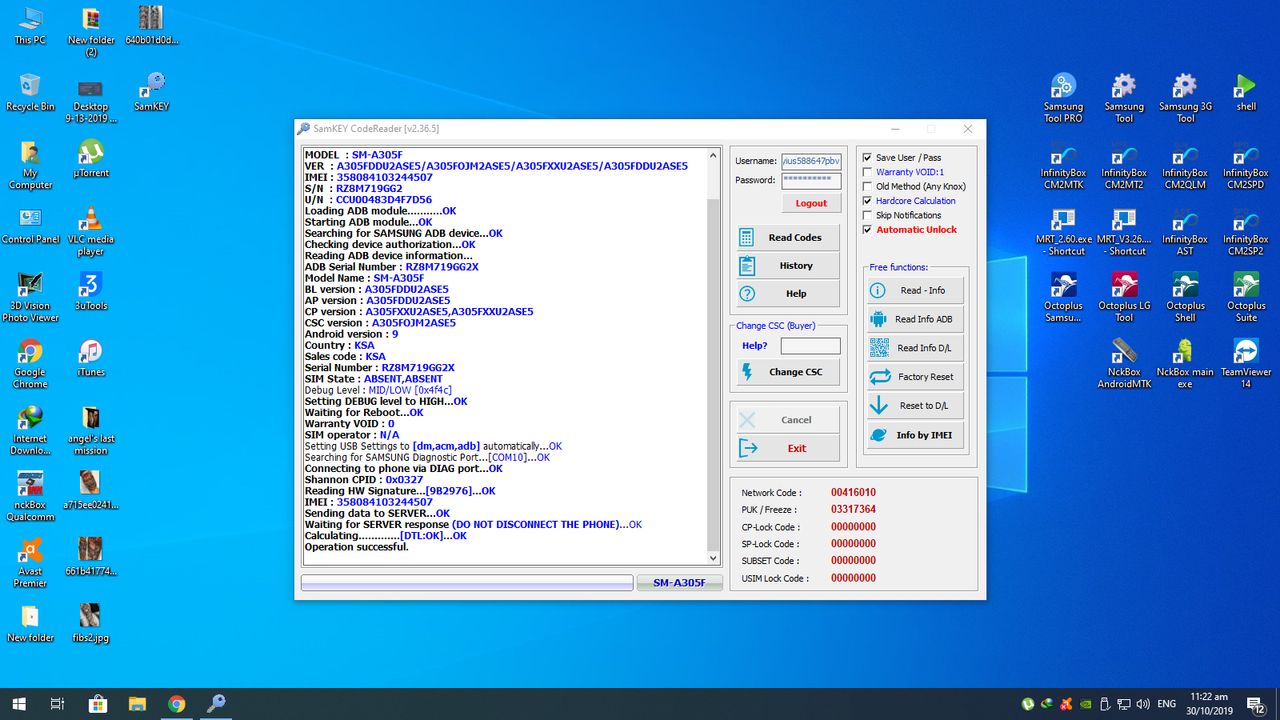Open the Recycle Bin icon
The height and width of the screenshot is (720, 1280).
(x=30, y=92)
